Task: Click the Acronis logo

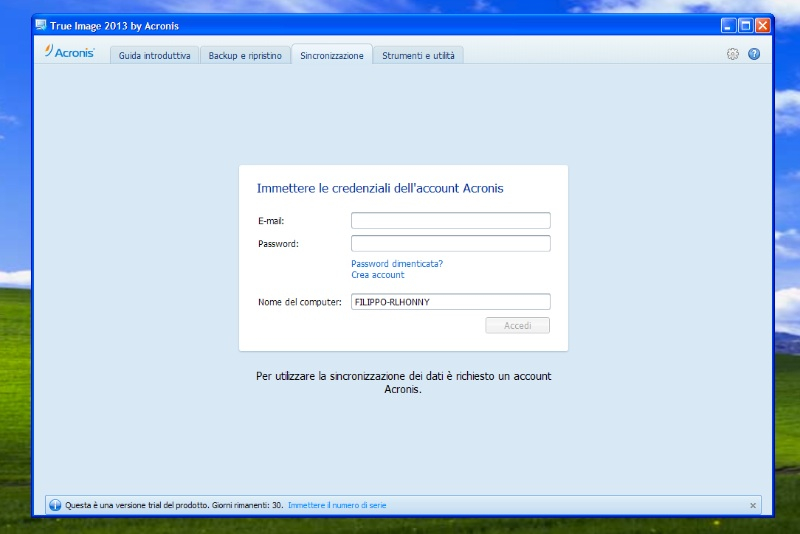Action: point(70,53)
